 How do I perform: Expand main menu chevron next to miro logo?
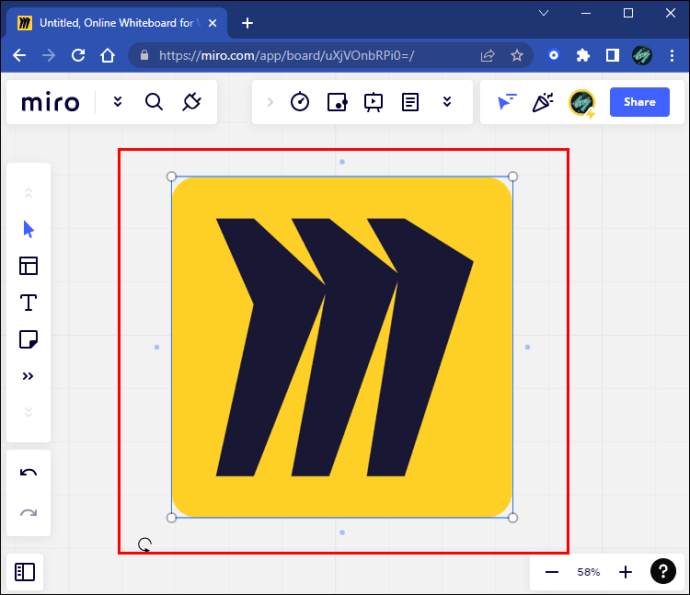117,102
